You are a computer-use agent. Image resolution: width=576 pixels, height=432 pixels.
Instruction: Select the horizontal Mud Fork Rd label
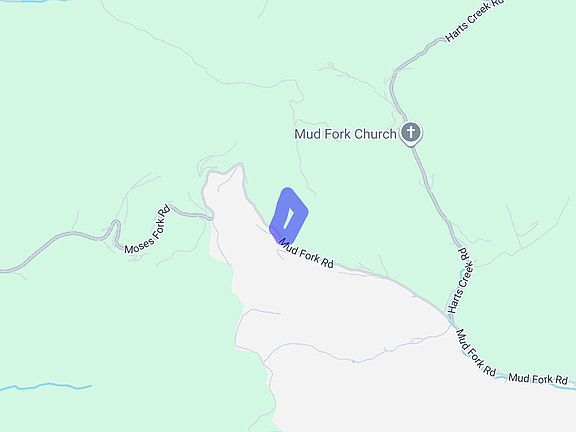(x=538, y=379)
